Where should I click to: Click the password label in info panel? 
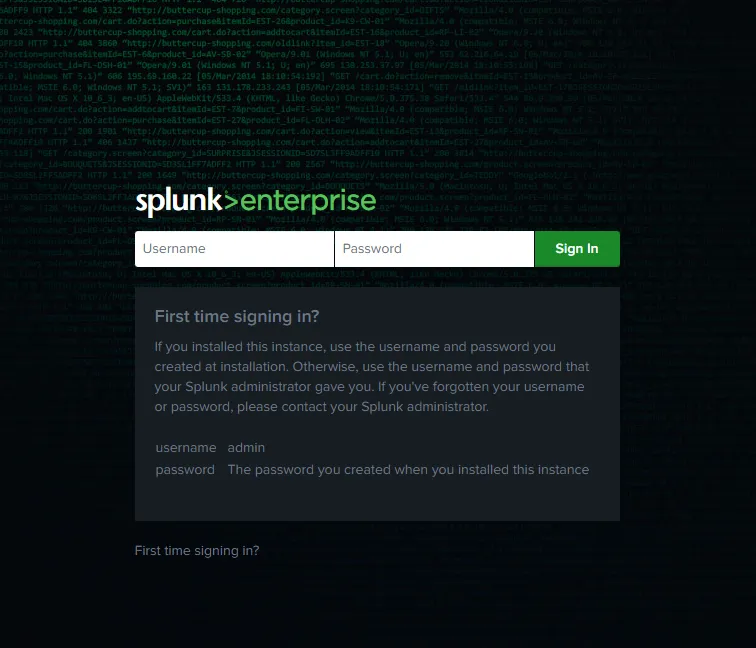(x=185, y=470)
